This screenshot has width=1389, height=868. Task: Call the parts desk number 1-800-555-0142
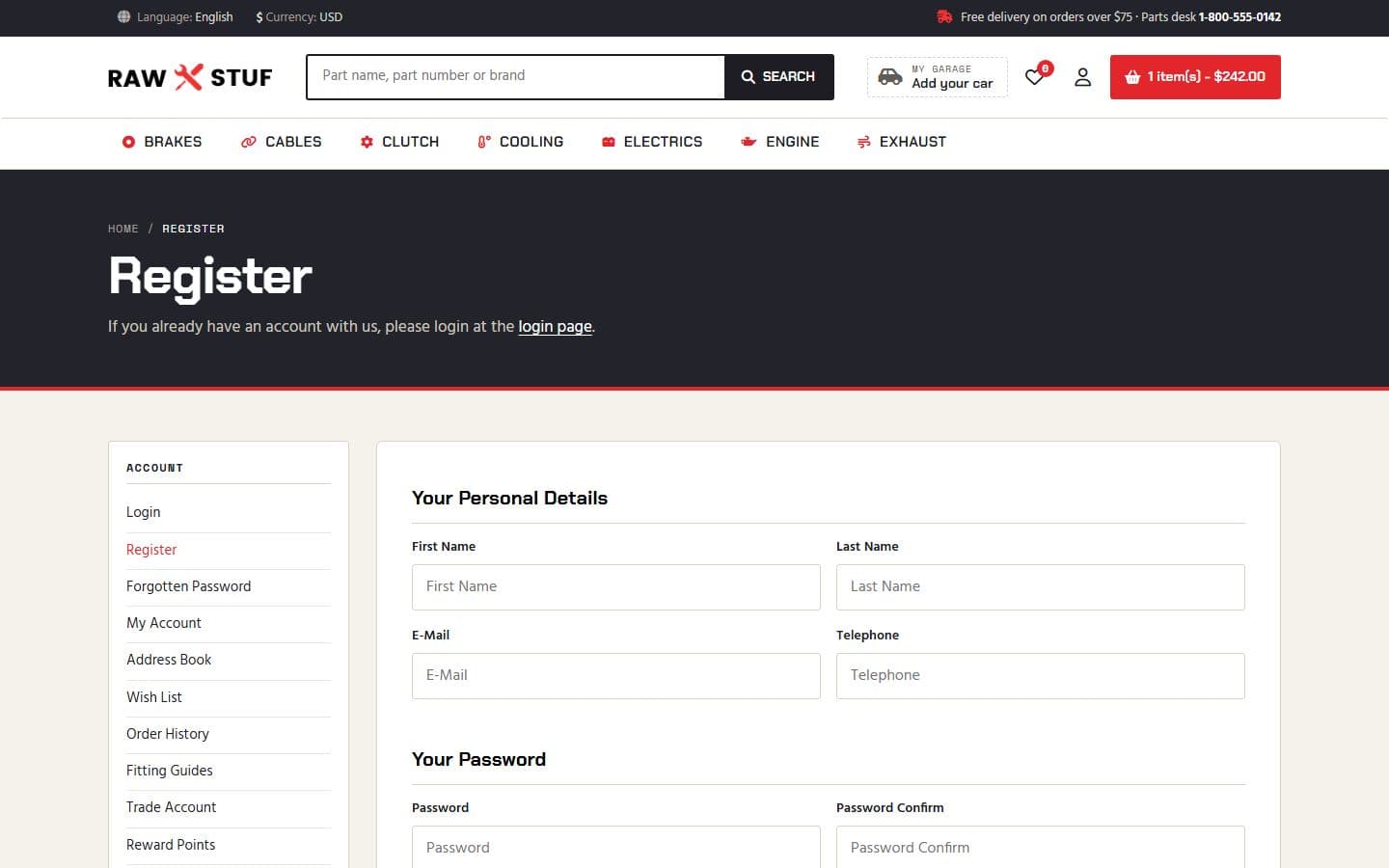pyautogui.click(x=1239, y=17)
